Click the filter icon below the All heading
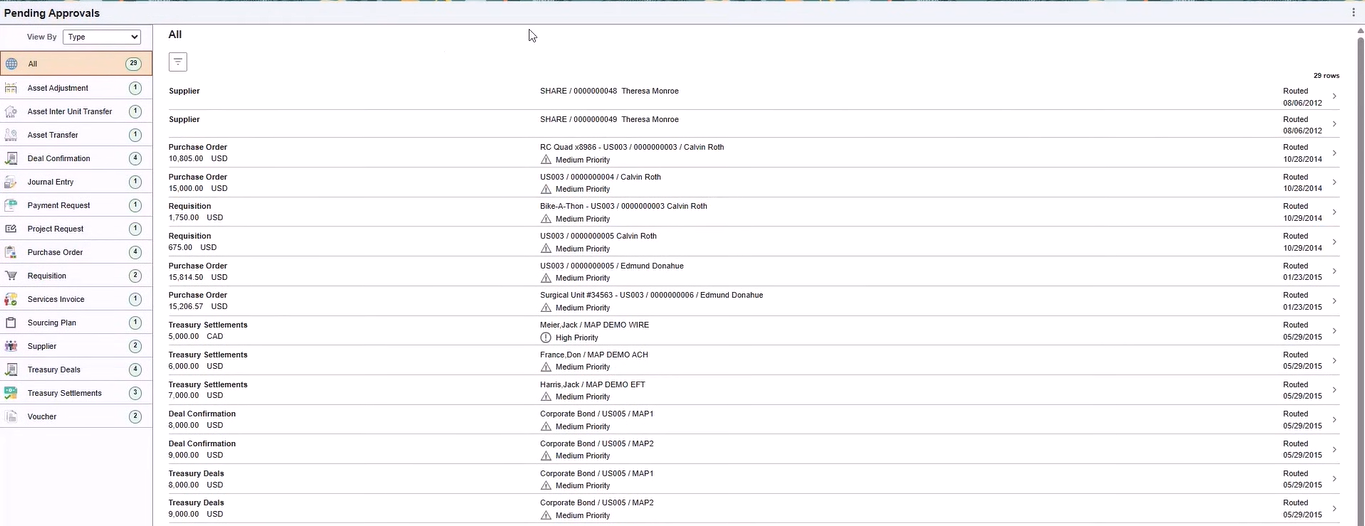The image size is (1365, 526). click(x=178, y=62)
